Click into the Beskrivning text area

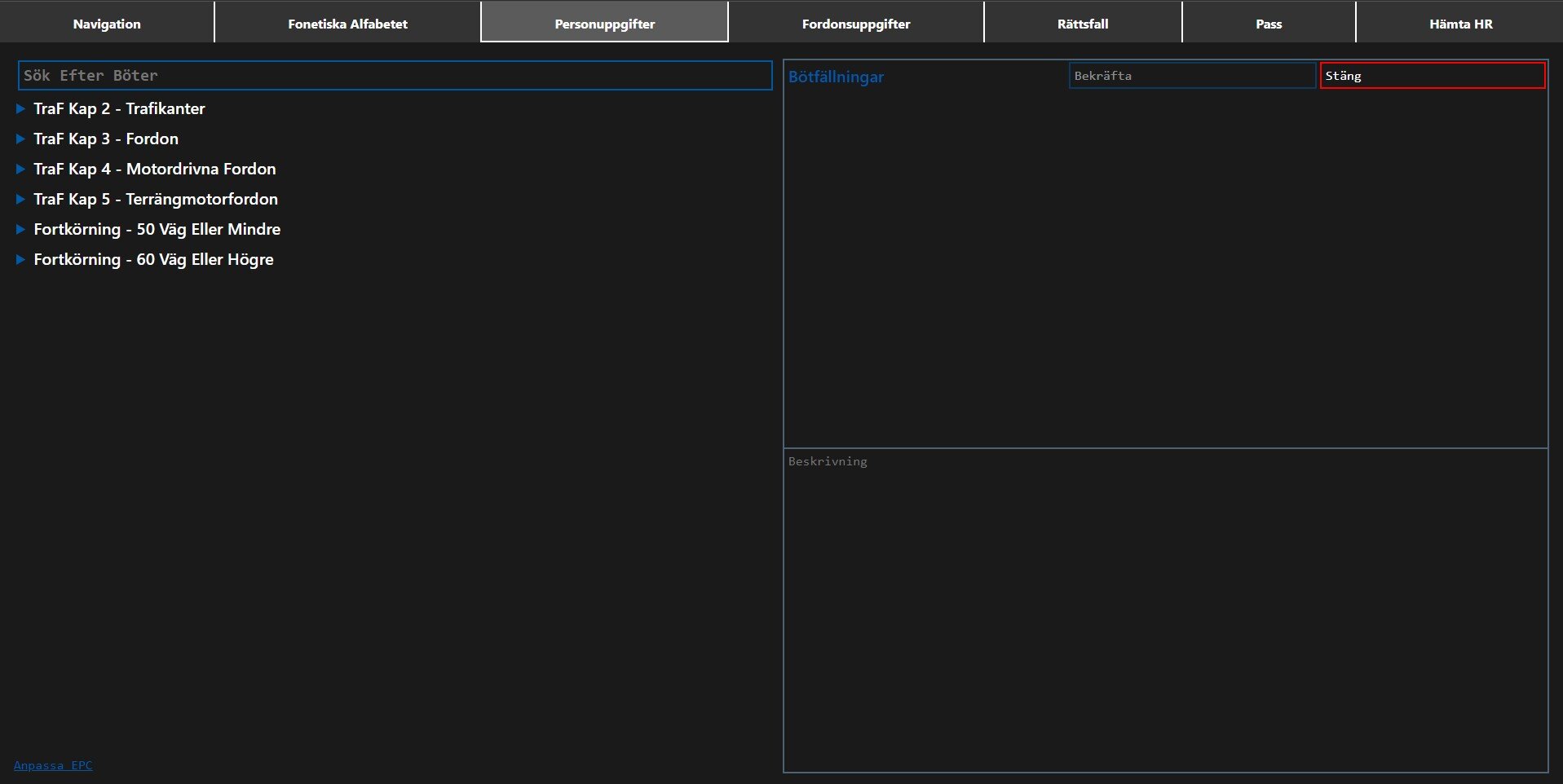[x=1165, y=610]
